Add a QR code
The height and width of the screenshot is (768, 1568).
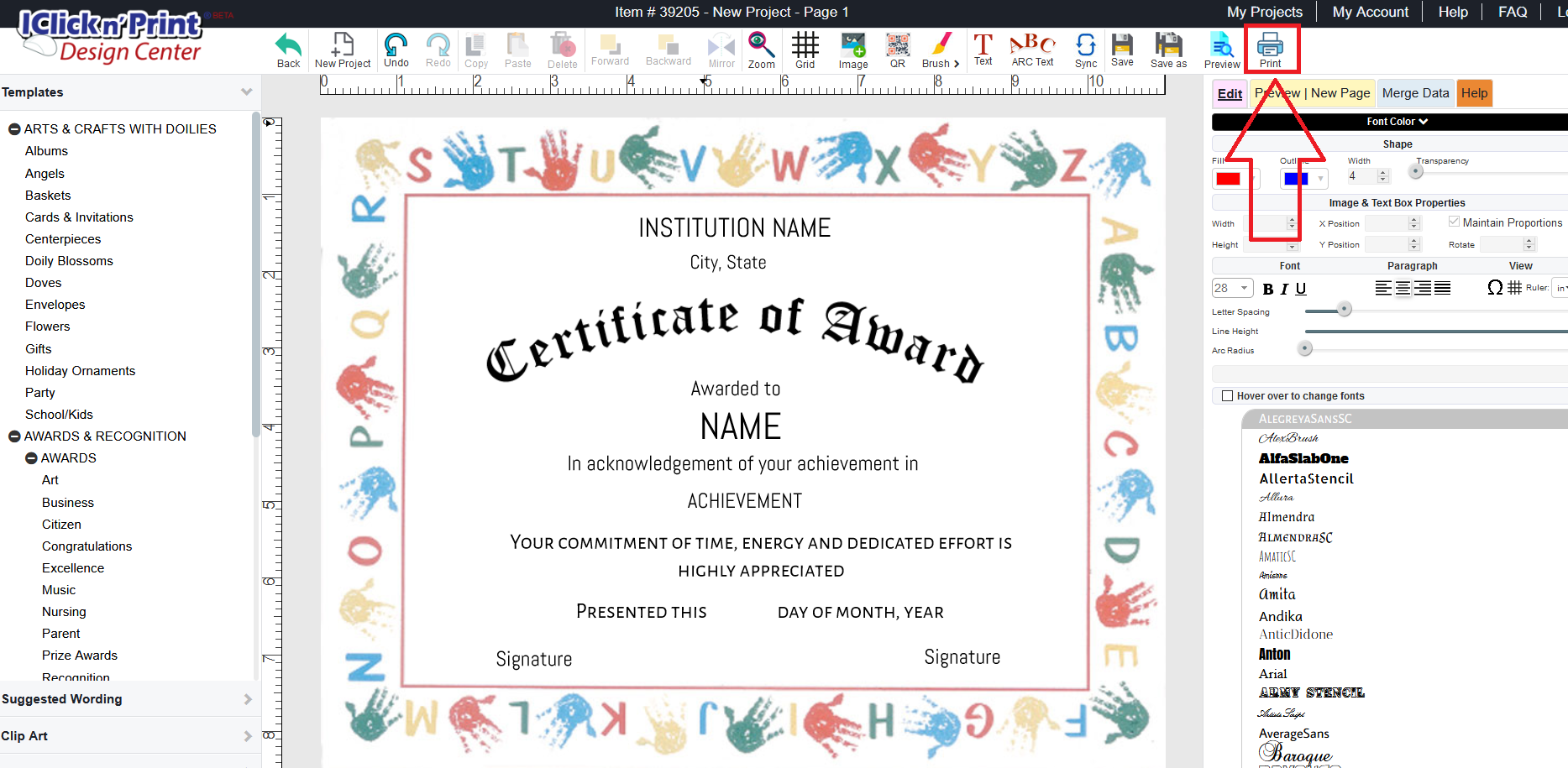[897, 50]
